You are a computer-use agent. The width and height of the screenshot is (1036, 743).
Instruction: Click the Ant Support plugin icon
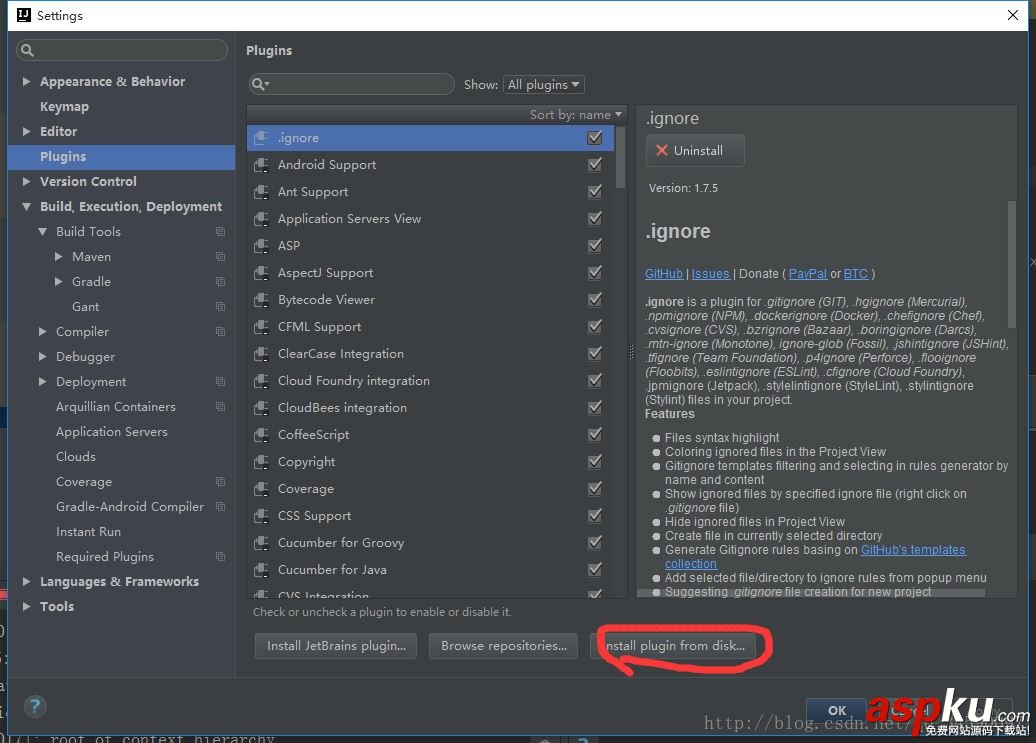pos(261,192)
